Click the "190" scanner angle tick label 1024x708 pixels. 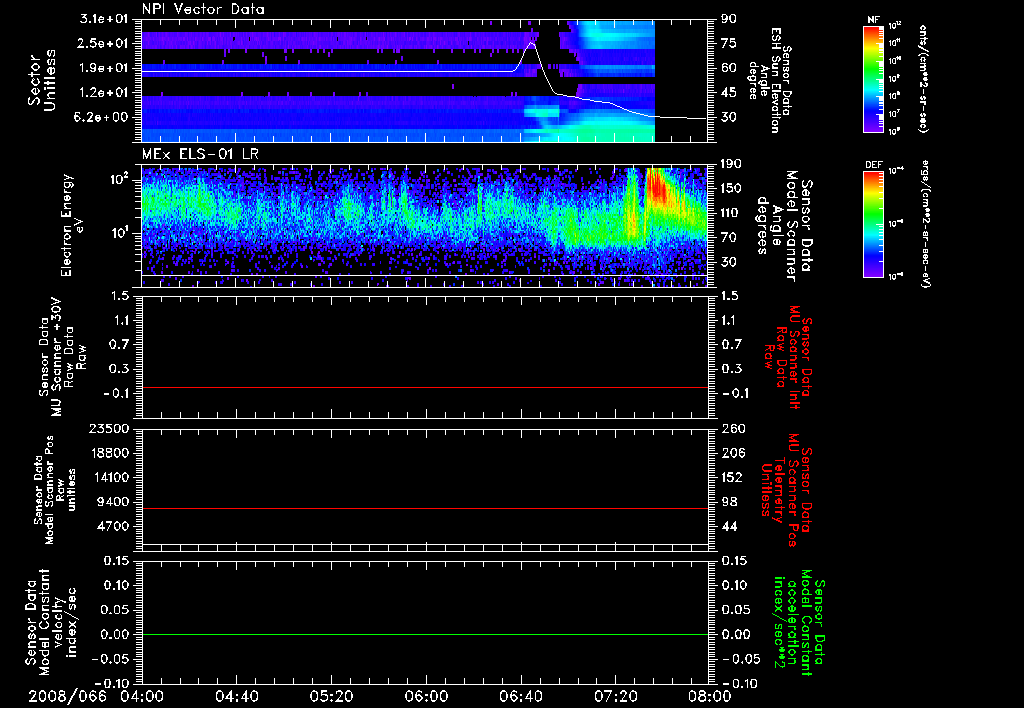point(731,164)
